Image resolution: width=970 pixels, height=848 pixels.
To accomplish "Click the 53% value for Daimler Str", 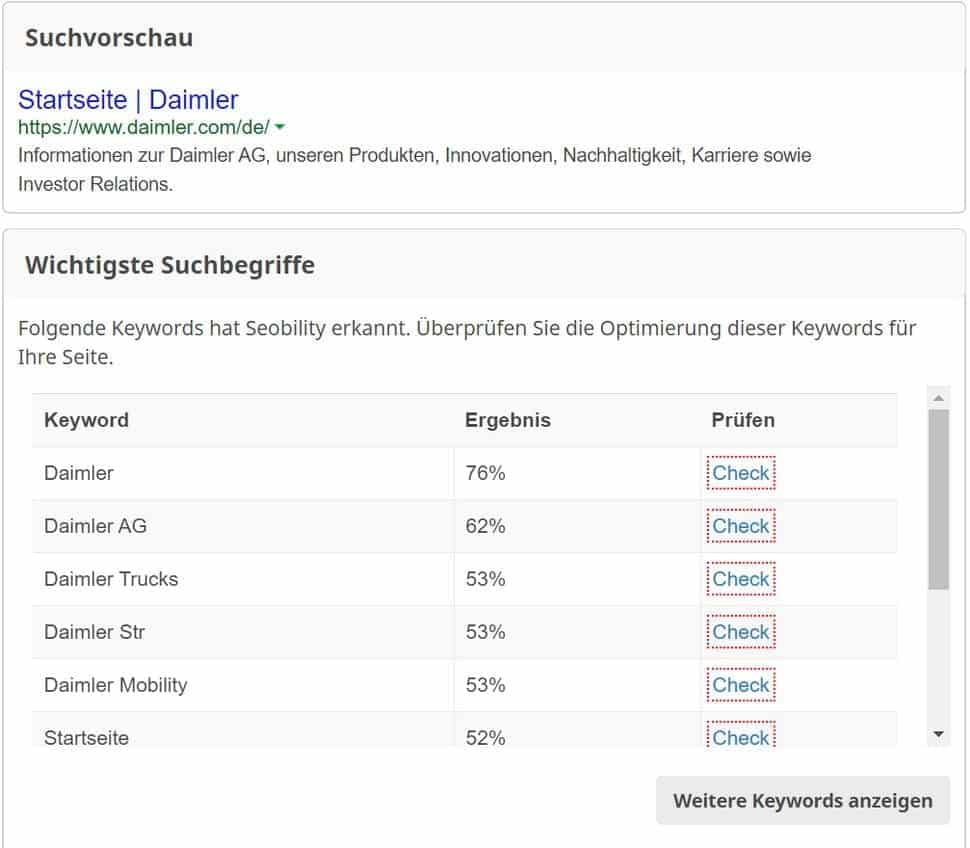I will point(485,632).
